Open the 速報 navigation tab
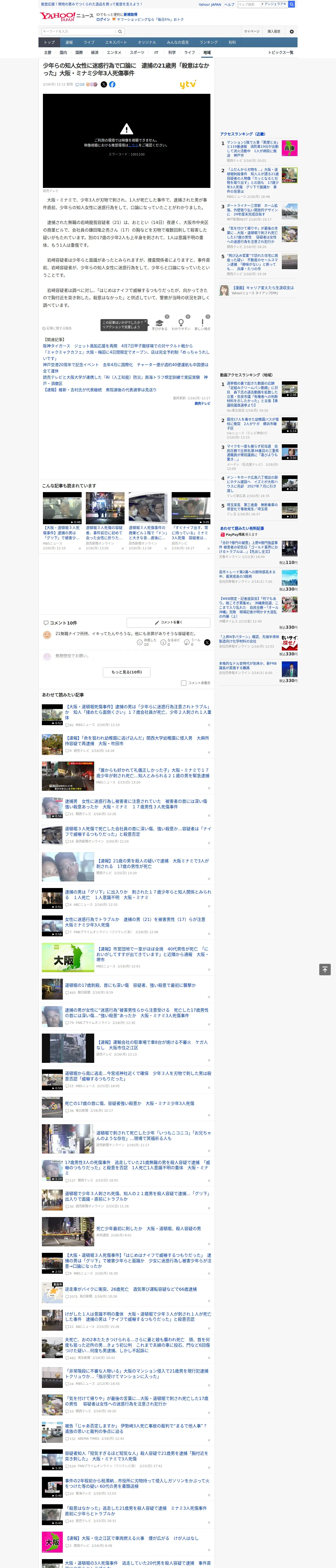This screenshot has height=1568, width=336. pyautogui.click(x=69, y=42)
